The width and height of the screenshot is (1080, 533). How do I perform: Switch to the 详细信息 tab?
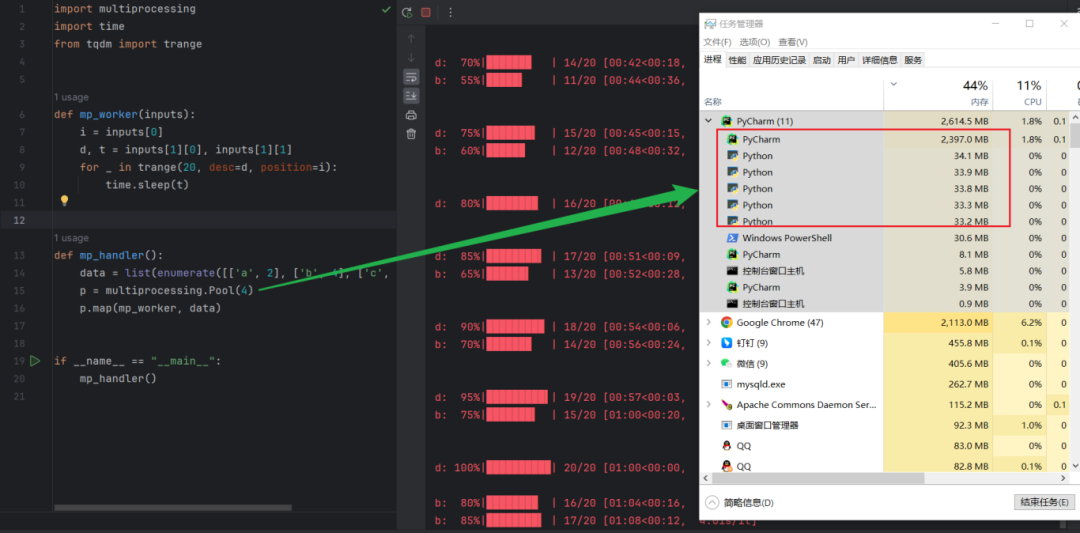pyautogui.click(x=880, y=60)
